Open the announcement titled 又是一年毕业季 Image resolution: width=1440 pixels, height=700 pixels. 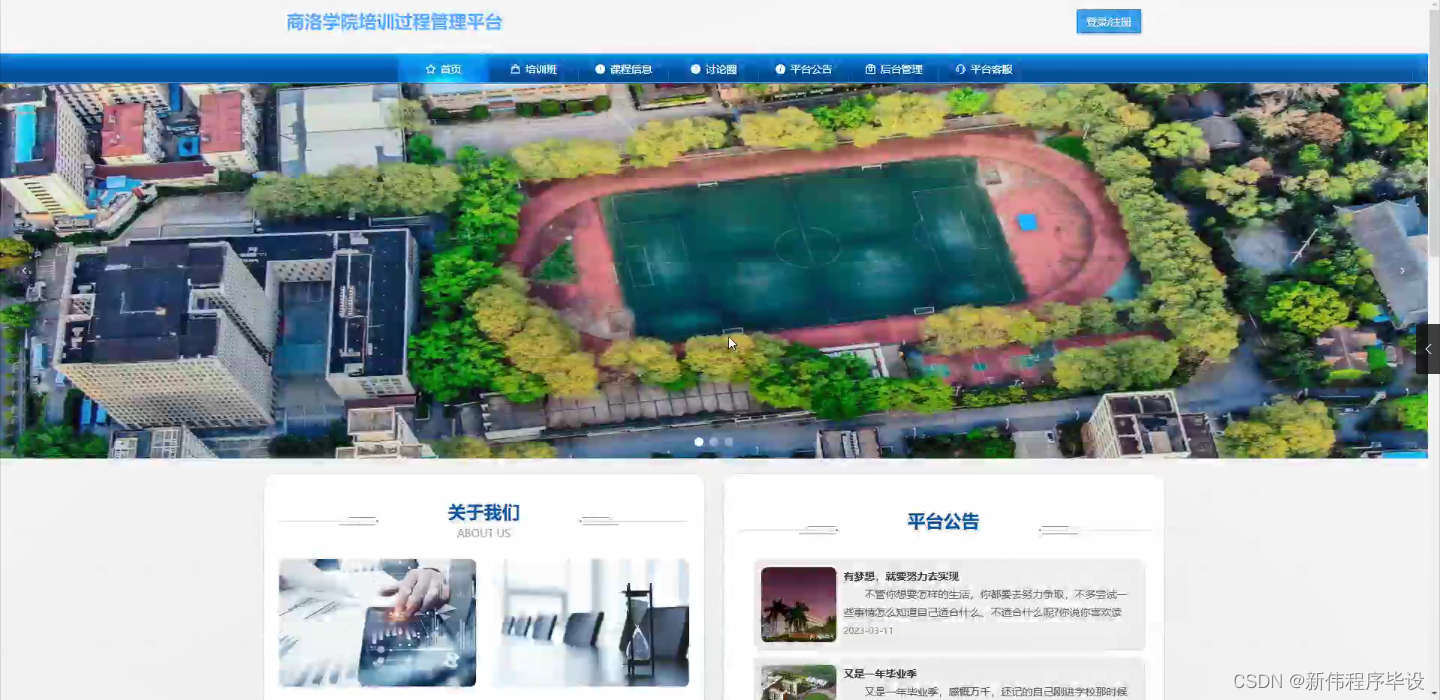[x=880, y=674]
